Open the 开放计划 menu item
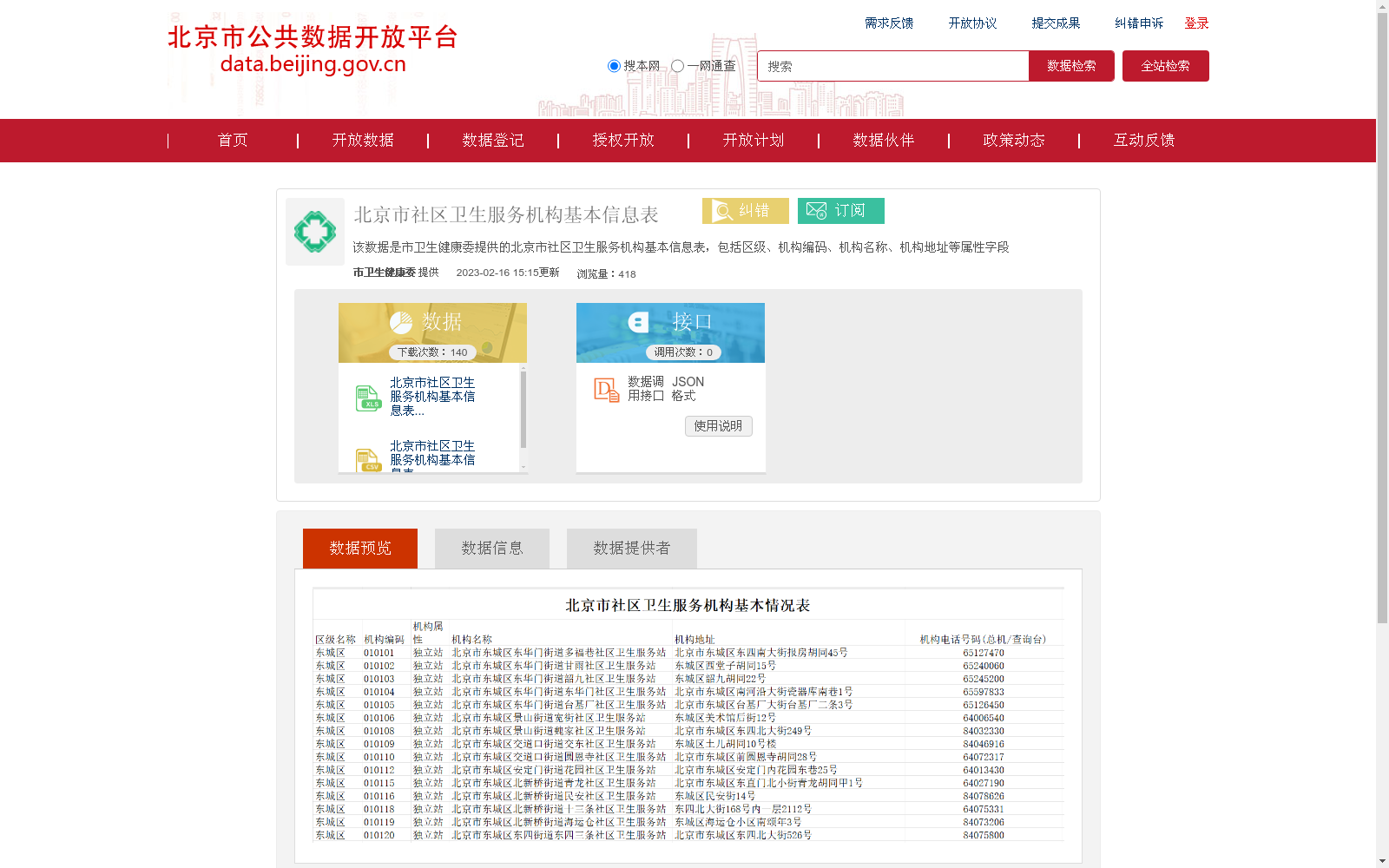 (x=754, y=141)
